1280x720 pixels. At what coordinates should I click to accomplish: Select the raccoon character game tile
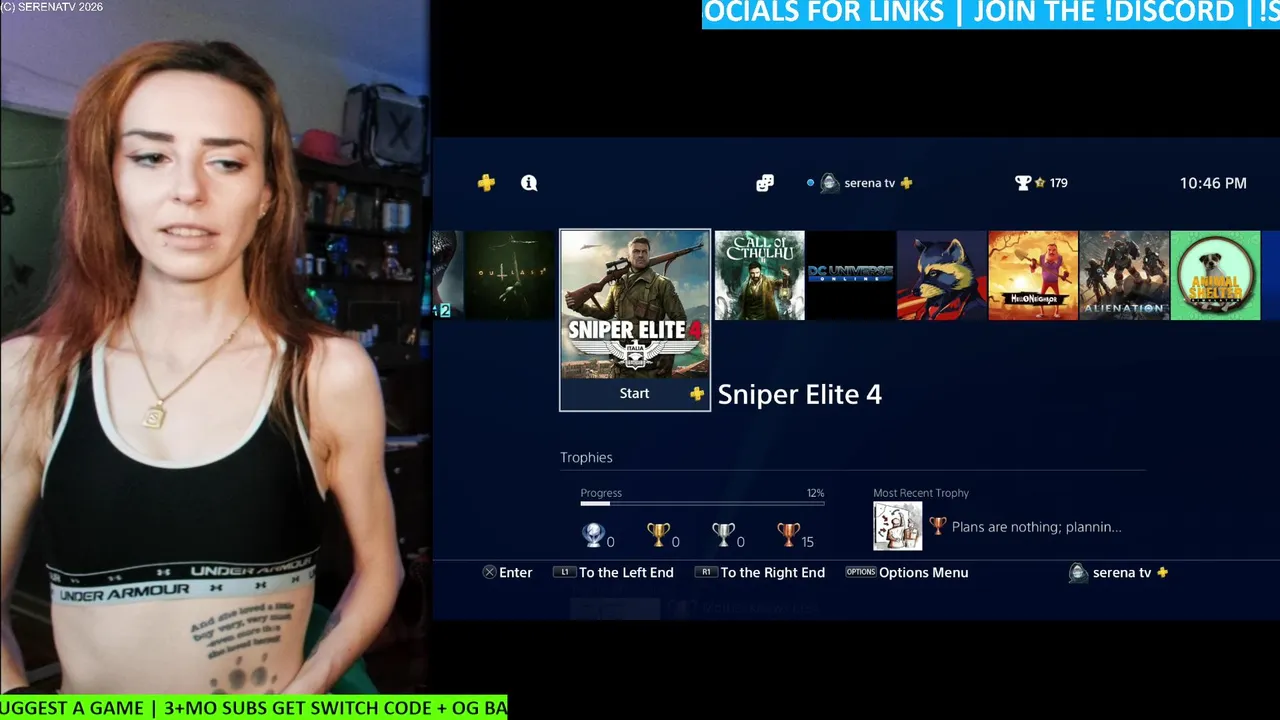tap(942, 276)
